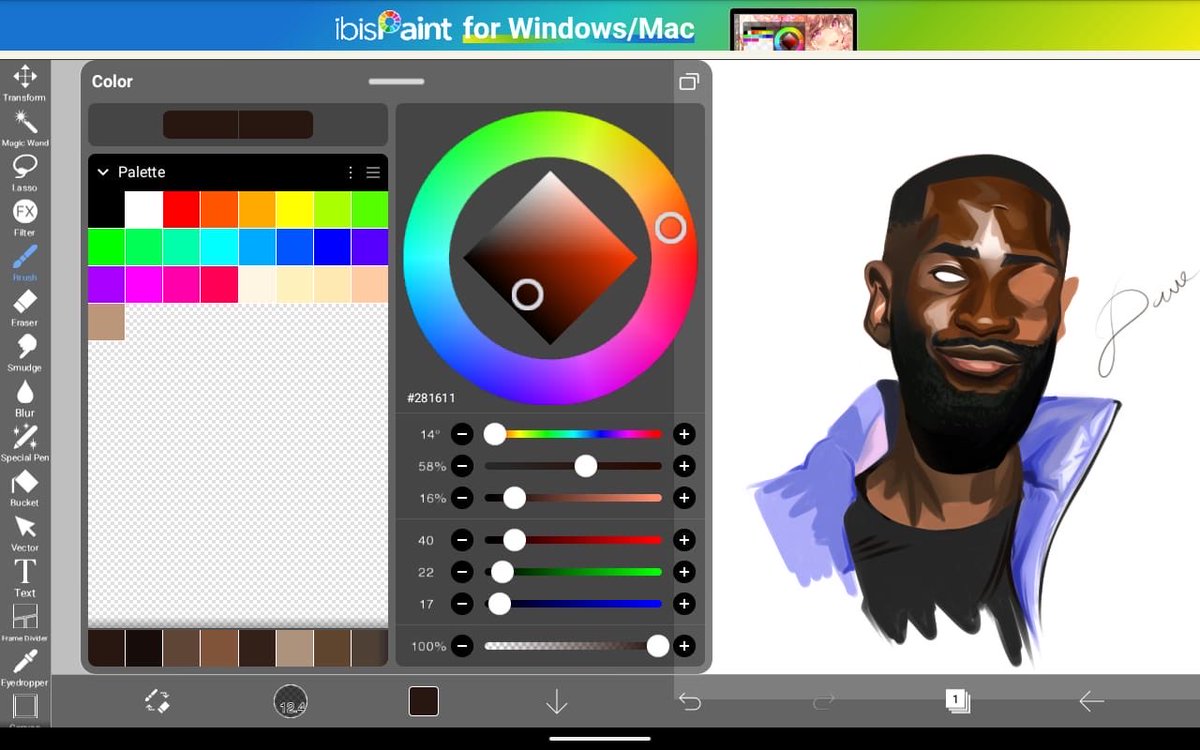Open brush size 12.4 settings
This screenshot has height=750, width=1200.
[290, 701]
